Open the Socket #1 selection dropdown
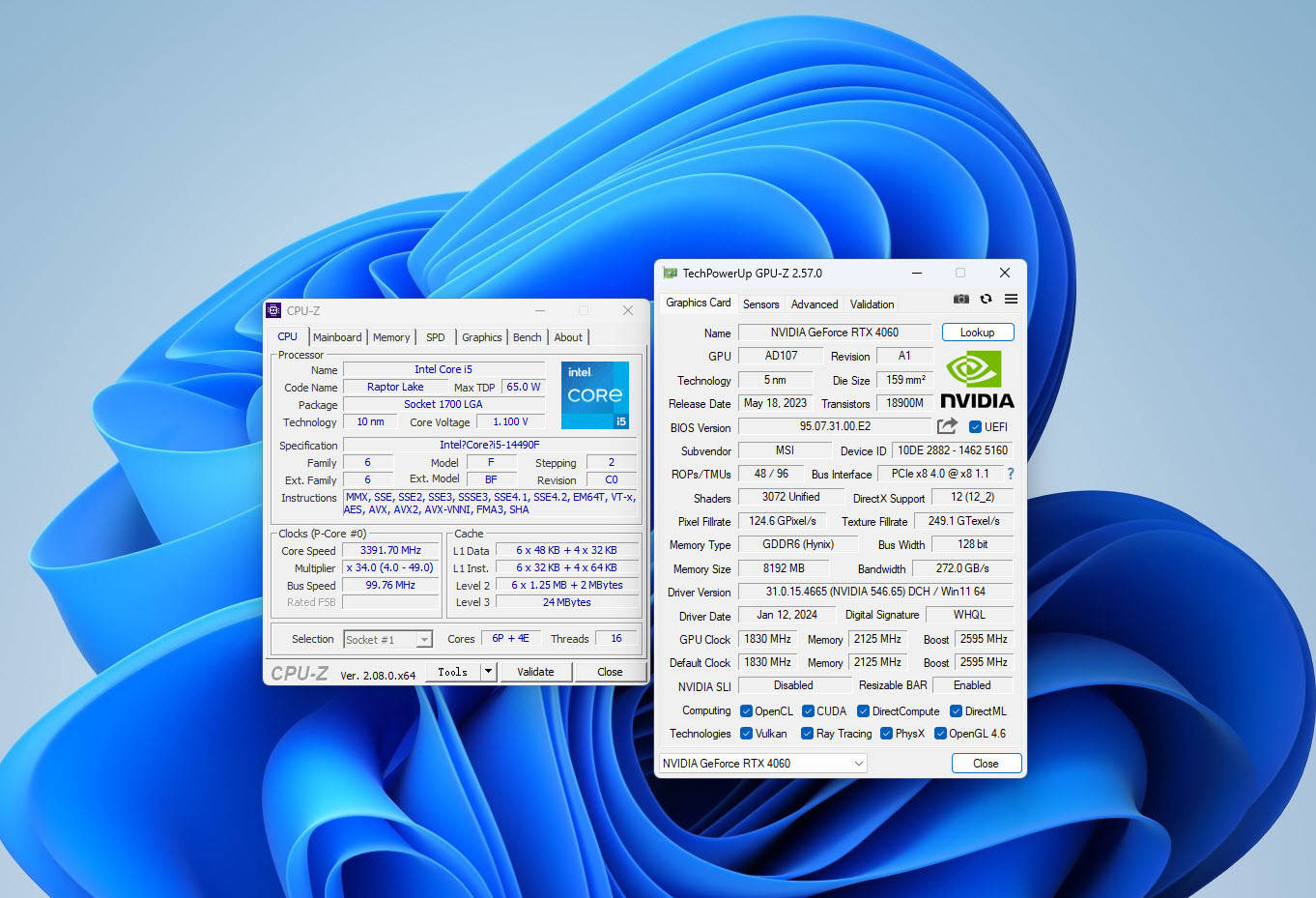The image size is (1316, 898). click(423, 640)
